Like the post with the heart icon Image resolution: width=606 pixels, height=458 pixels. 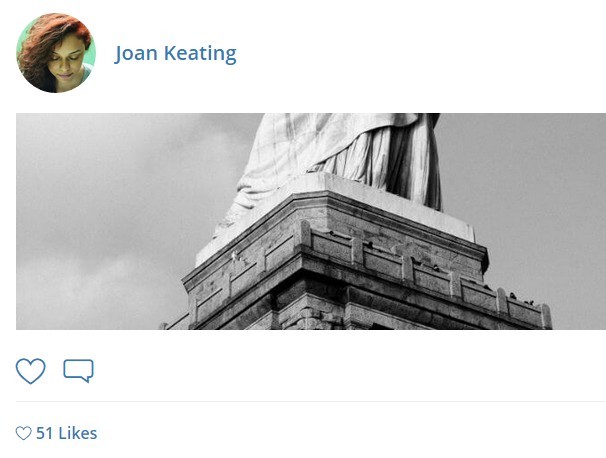pos(31,371)
